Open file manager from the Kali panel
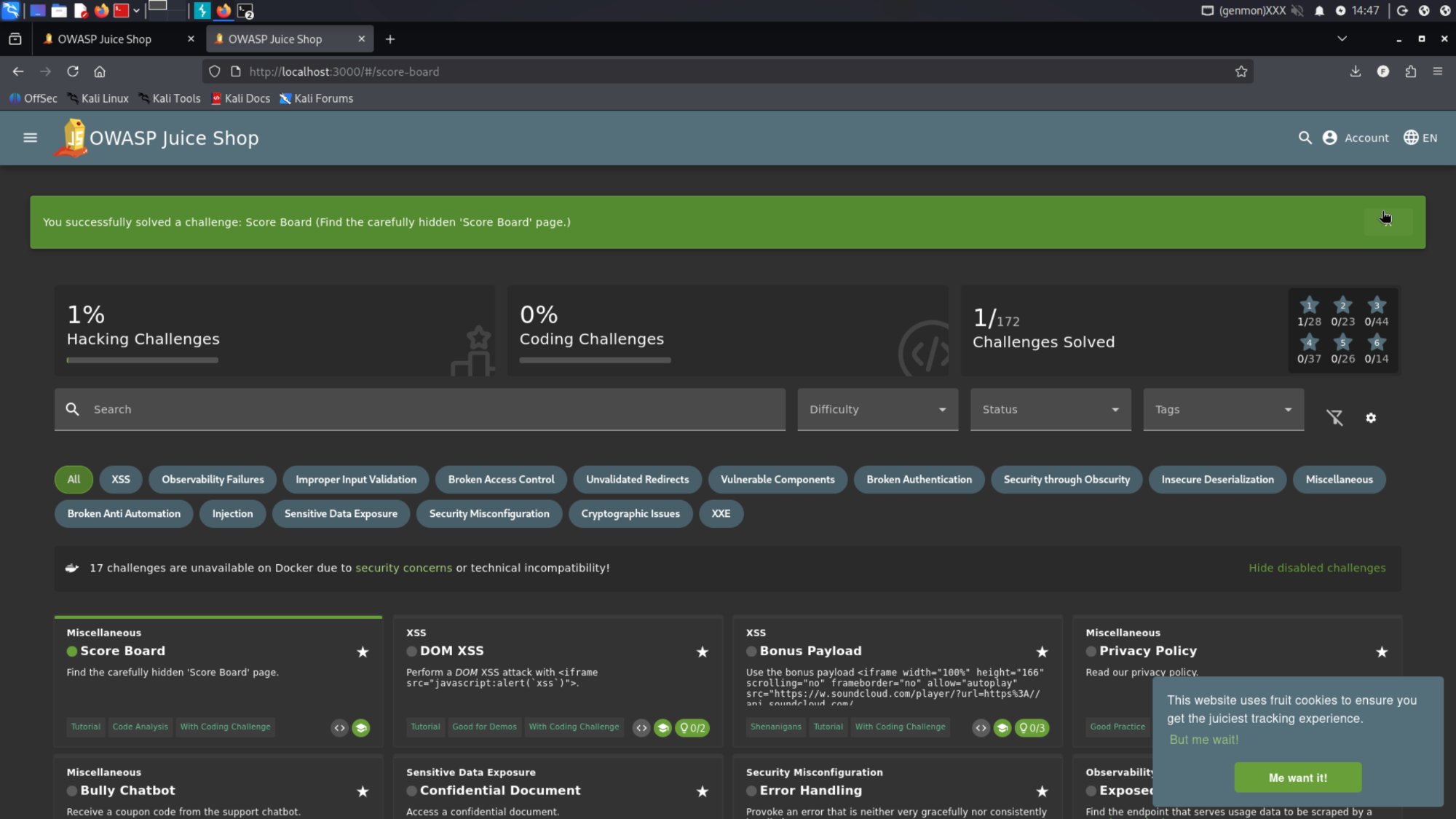This screenshot has height=819, width=1456. (x=59, y=10)
